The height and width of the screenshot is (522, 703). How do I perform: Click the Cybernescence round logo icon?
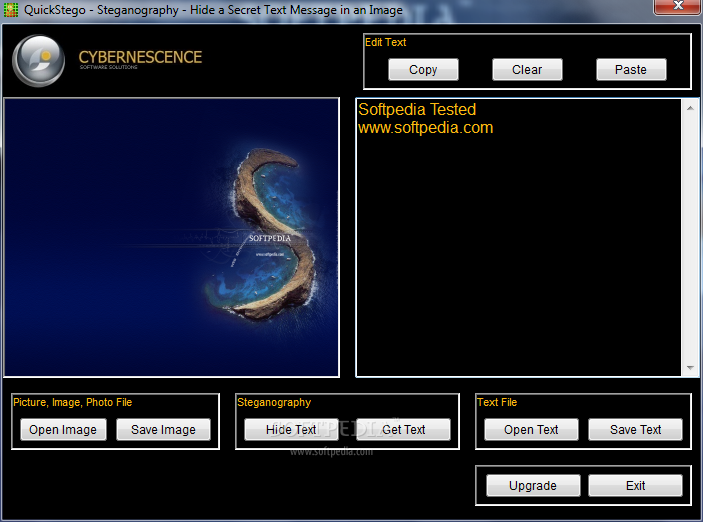pyautogui.click(x=39, y=61)
